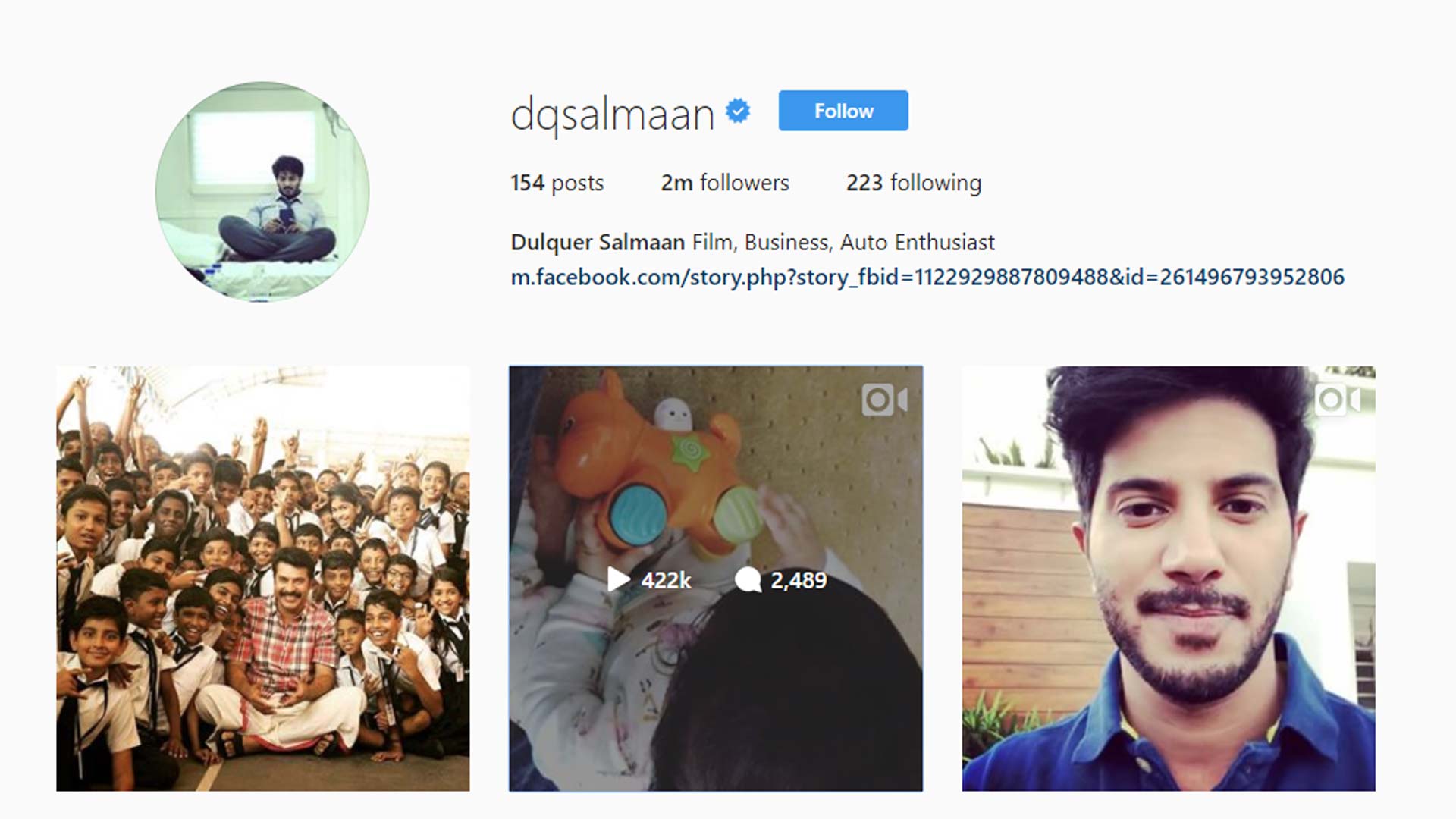This screenshot has height=819, width=1456.
Task: View the 2m followers list
Action: coord(725,183)
